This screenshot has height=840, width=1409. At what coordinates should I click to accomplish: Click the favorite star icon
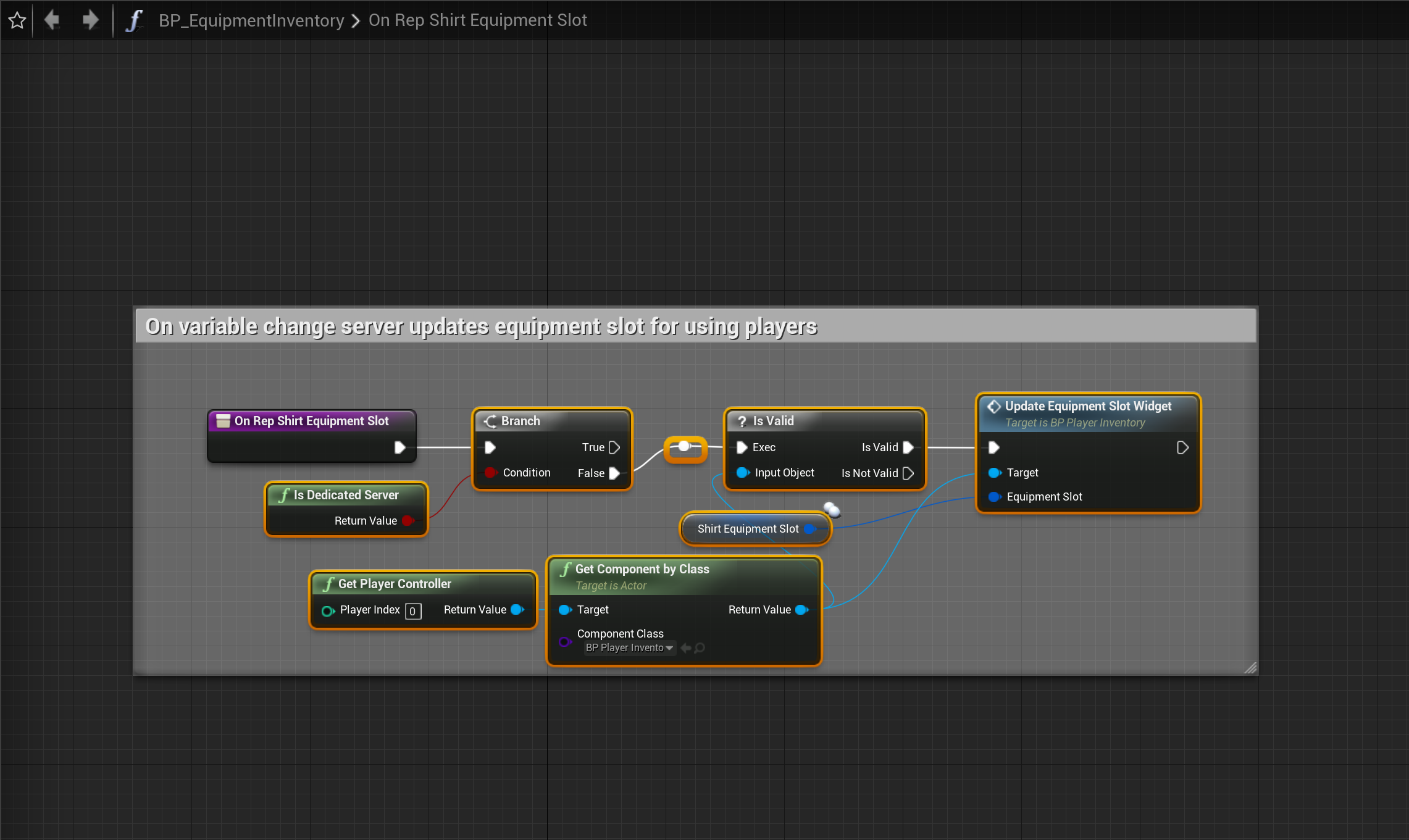(x=17, y=20)
